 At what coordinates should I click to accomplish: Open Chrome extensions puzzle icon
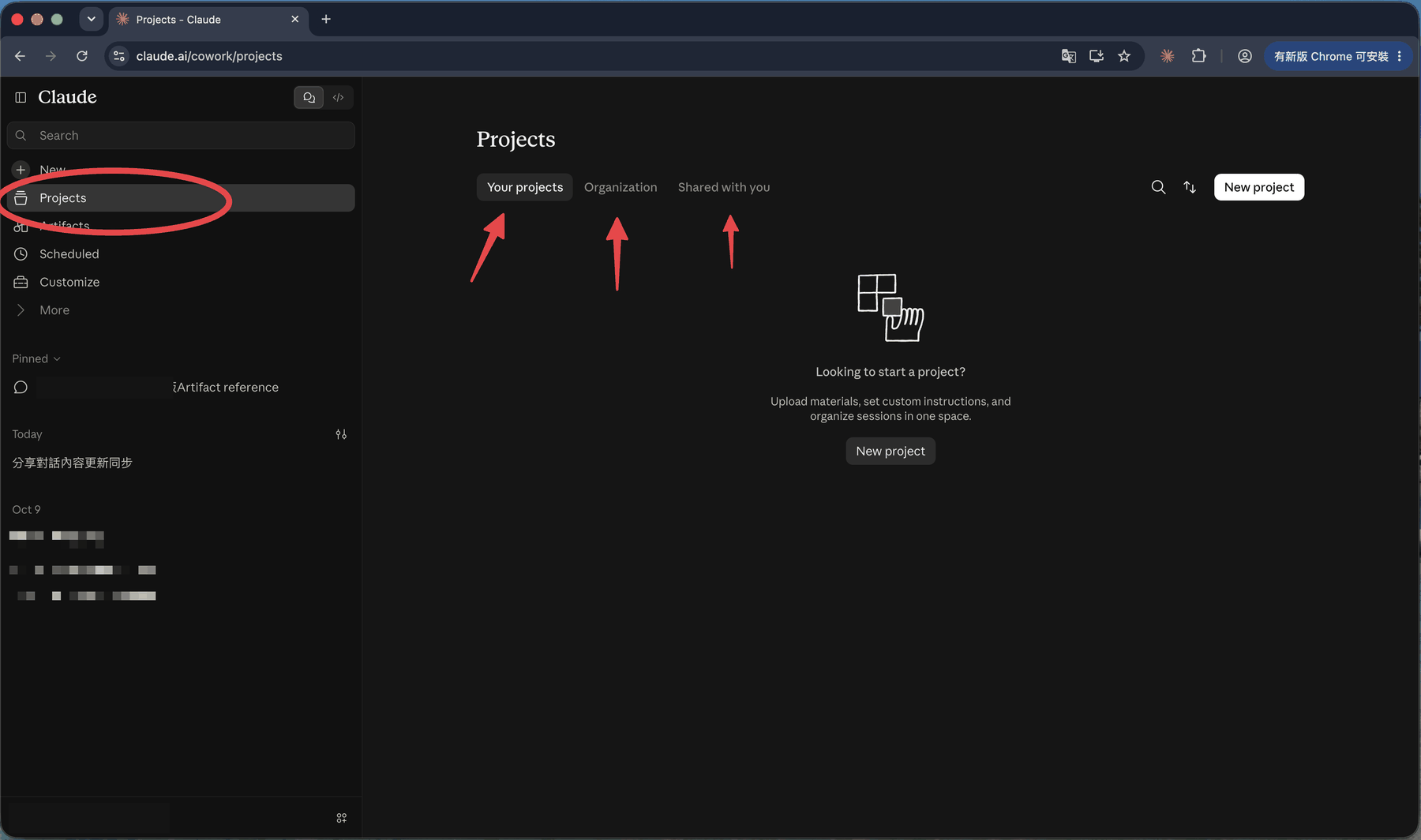tap(1199, 56)
